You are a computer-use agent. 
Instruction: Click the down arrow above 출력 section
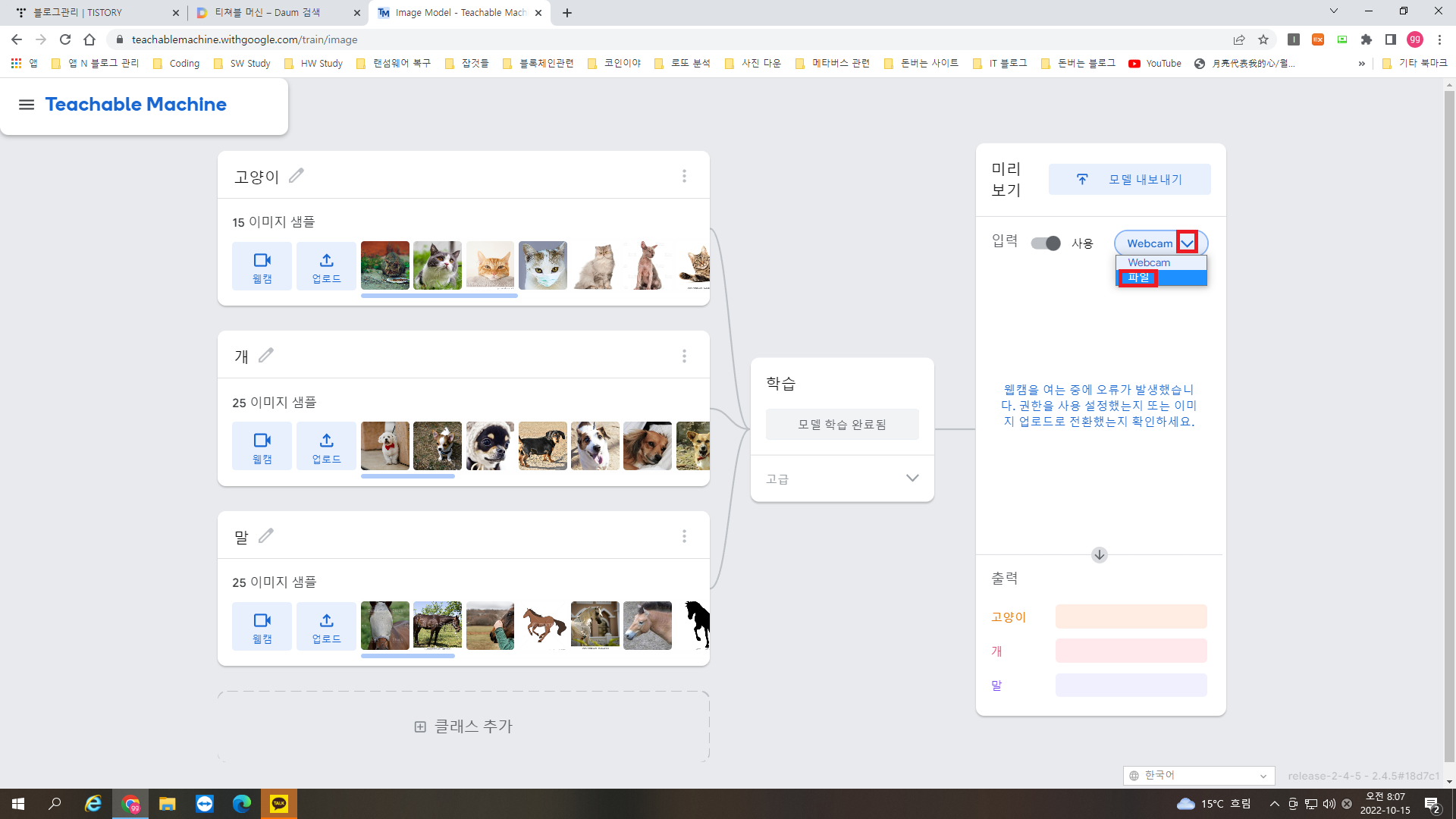pos(1099,555)
